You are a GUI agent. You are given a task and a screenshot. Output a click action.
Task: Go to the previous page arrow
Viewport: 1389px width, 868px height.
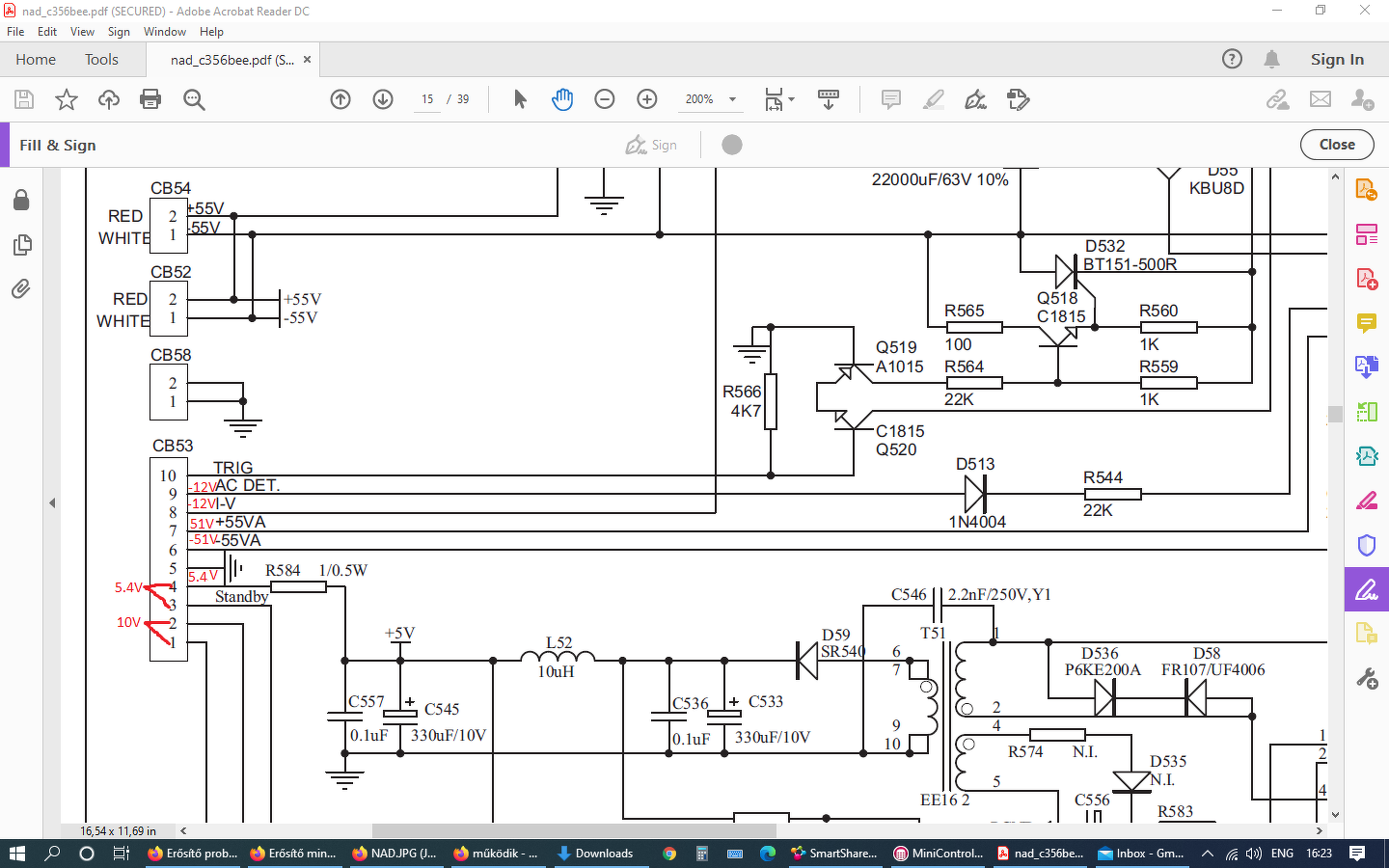click(340, 99)
